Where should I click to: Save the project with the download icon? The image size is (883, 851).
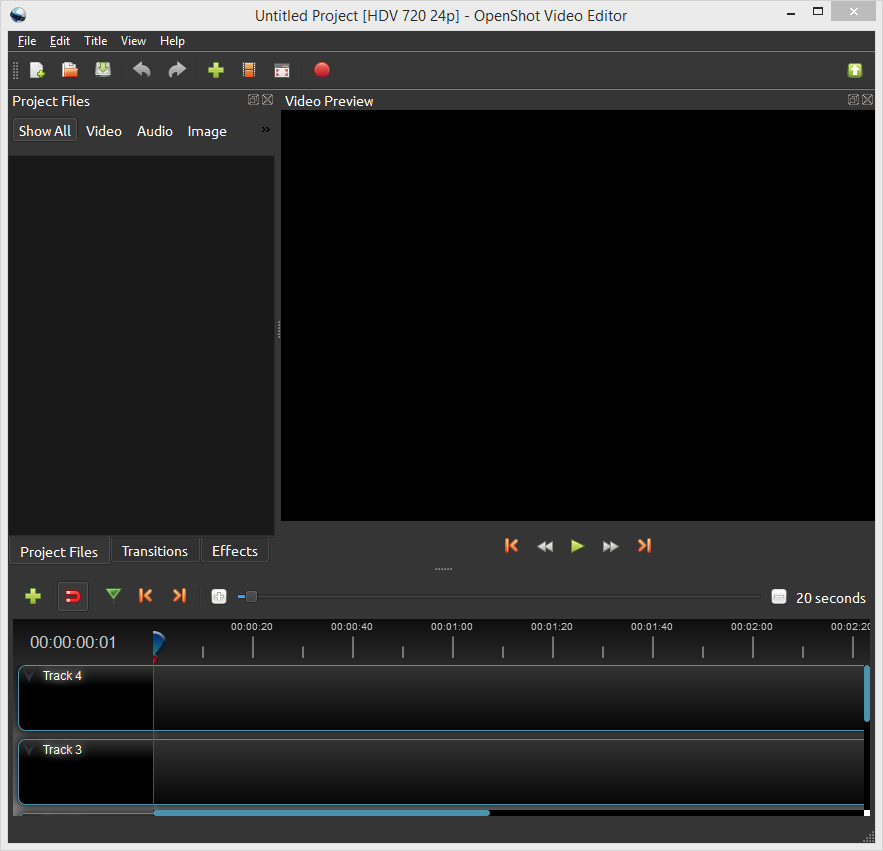coord(103,70)
